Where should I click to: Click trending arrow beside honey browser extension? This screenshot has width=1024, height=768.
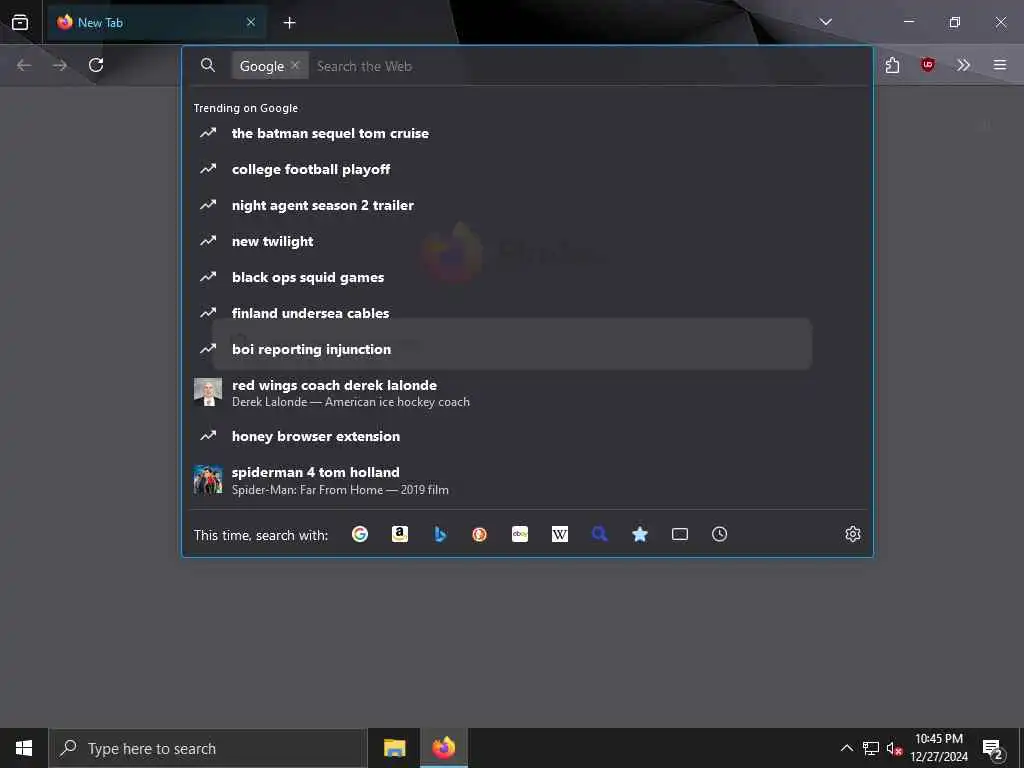tap(208, 435)
